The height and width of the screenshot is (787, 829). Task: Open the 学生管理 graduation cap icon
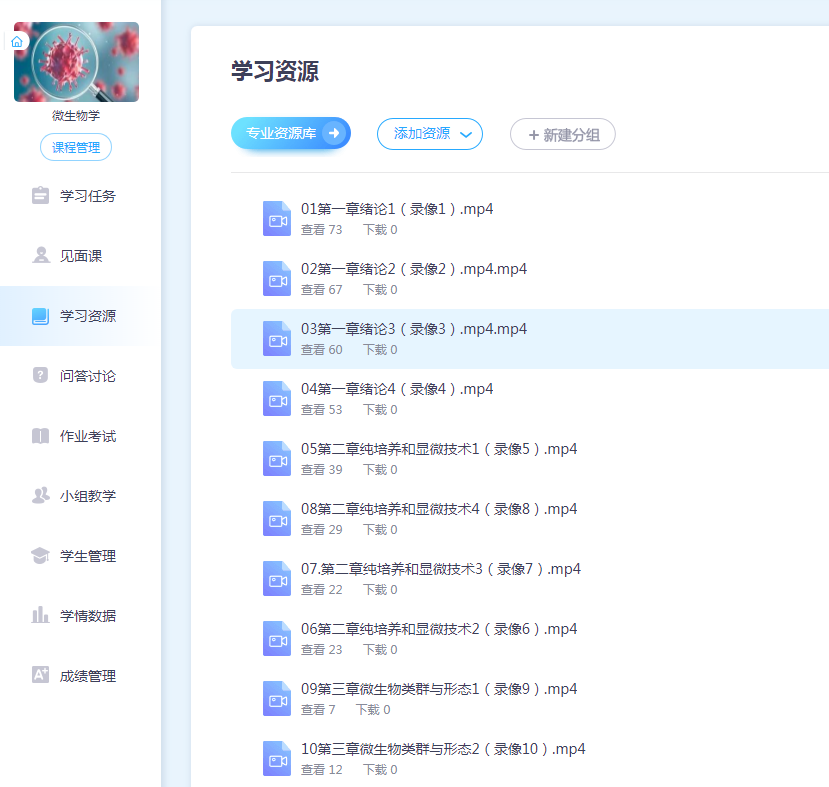pos(40,555)
